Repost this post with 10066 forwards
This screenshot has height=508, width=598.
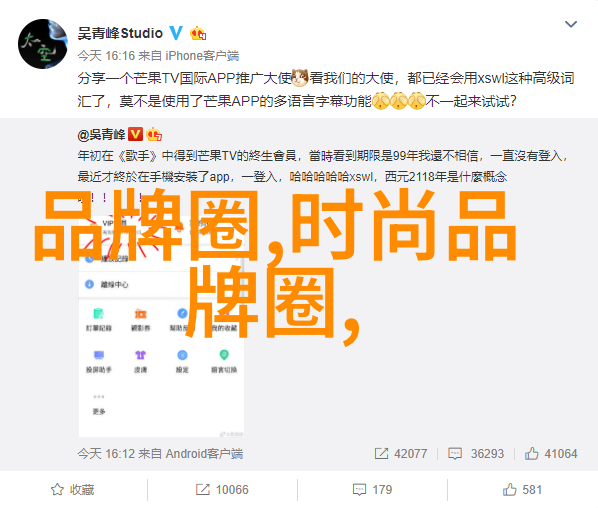(222, 490)
